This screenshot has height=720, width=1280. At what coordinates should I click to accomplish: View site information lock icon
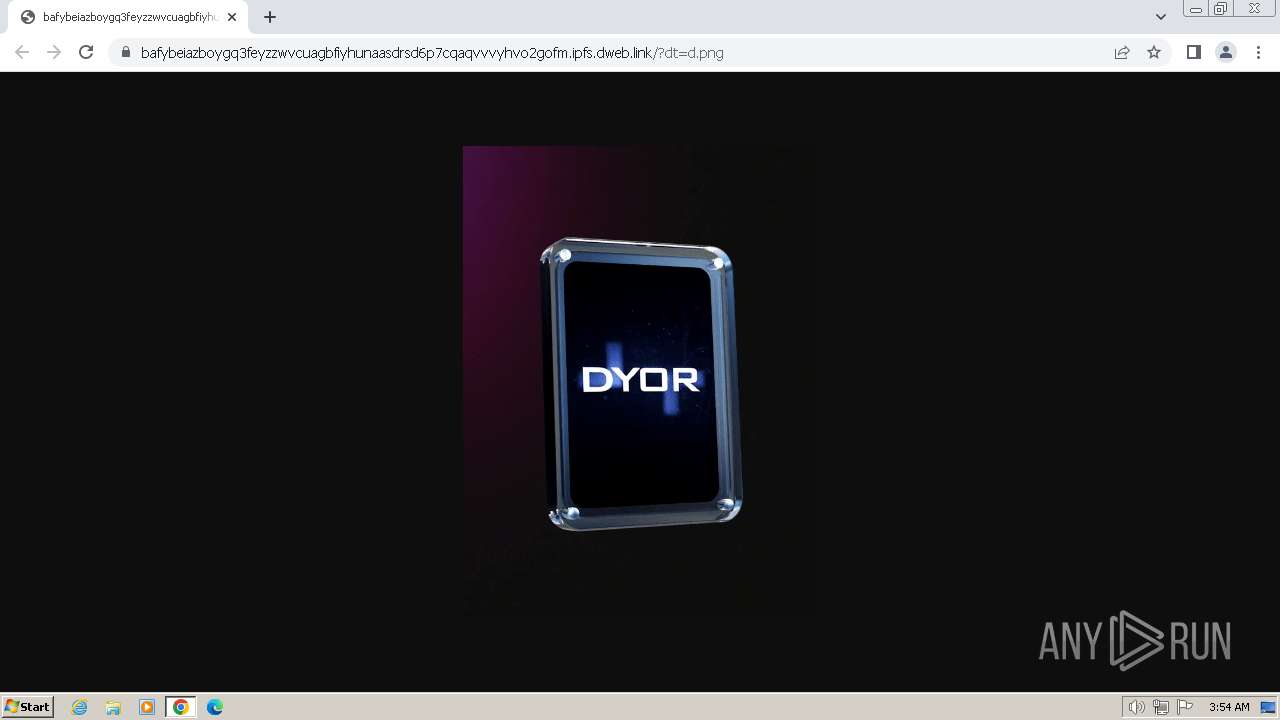pyautogui.click(x=126, y=52)
